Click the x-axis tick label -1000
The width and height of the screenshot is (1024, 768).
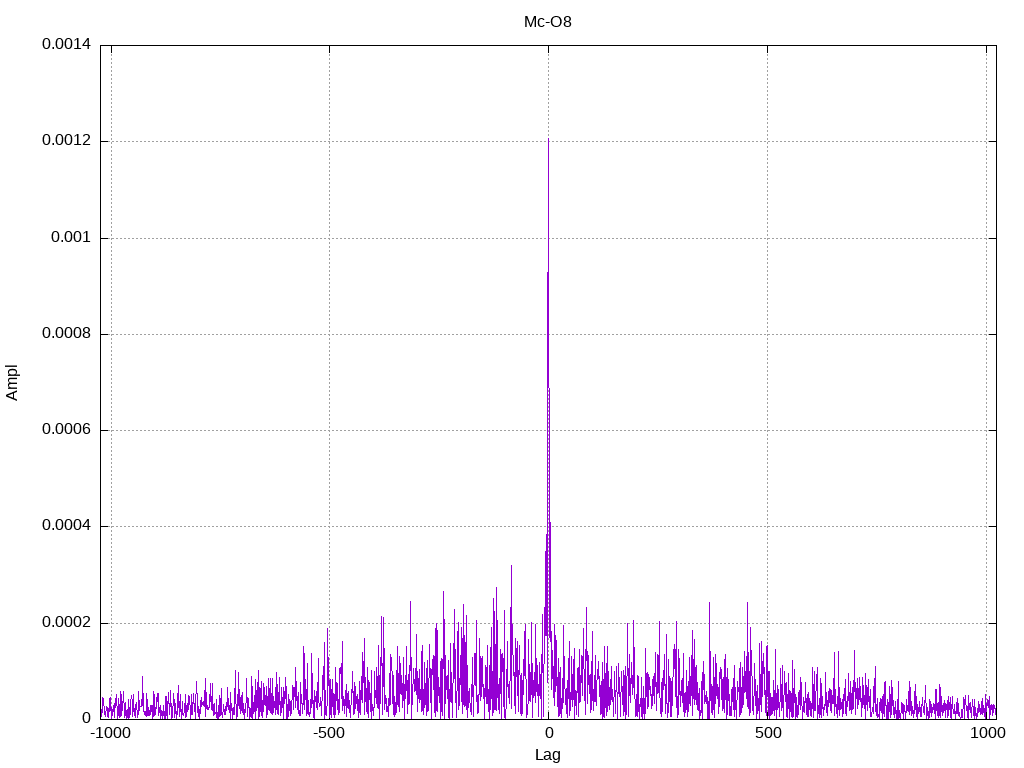(110, 733)
